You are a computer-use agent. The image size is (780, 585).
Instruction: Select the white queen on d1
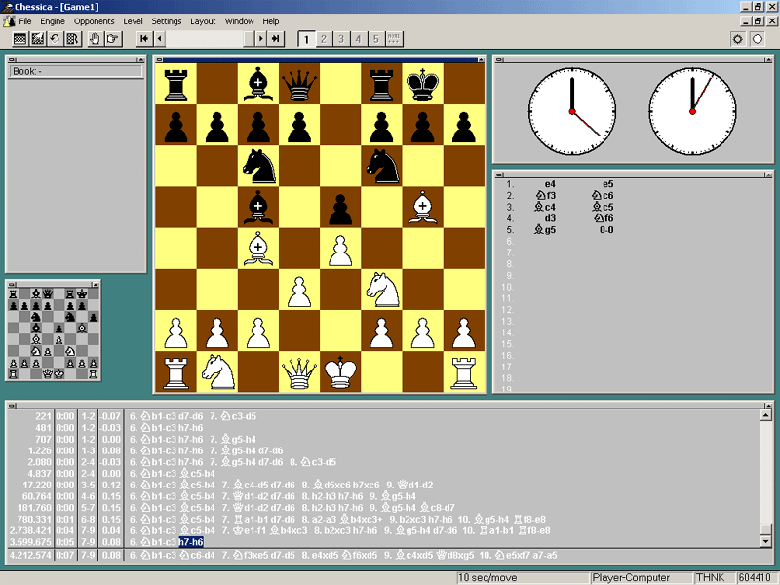pos(299,372)
